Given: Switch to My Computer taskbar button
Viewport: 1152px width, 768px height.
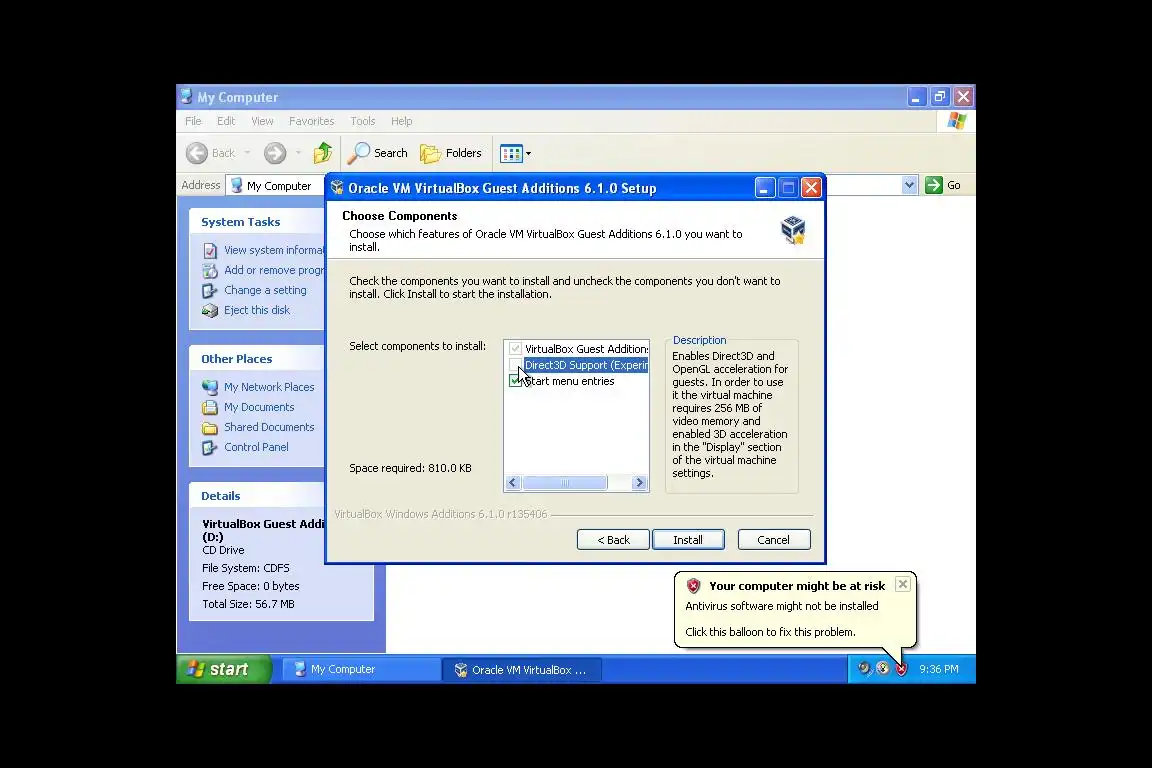Looking at the screenshot, I should click(361, 670).
